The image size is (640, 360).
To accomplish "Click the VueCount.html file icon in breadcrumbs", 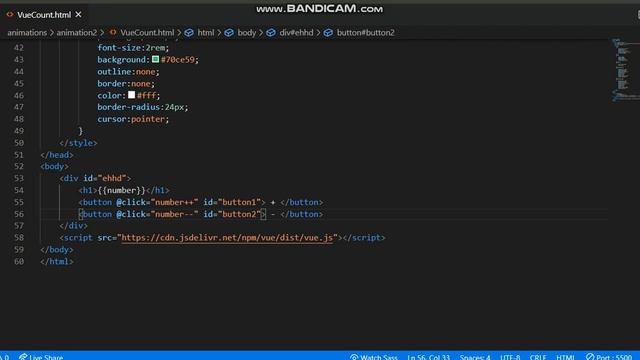I will click(x=113, y=33).
